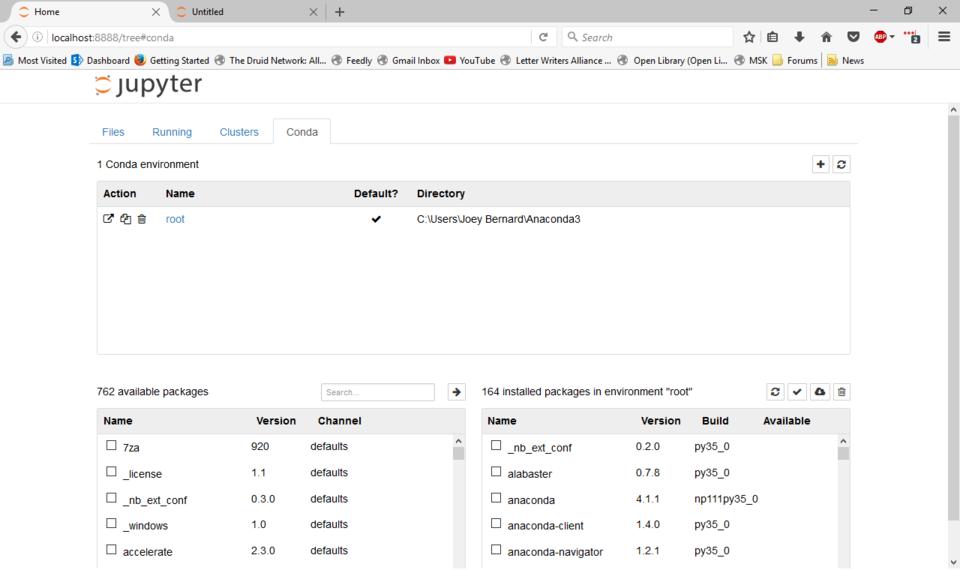This screenshot has height=570, width=960.
Task: Click the root environment name link
Action: coord(175,219)
